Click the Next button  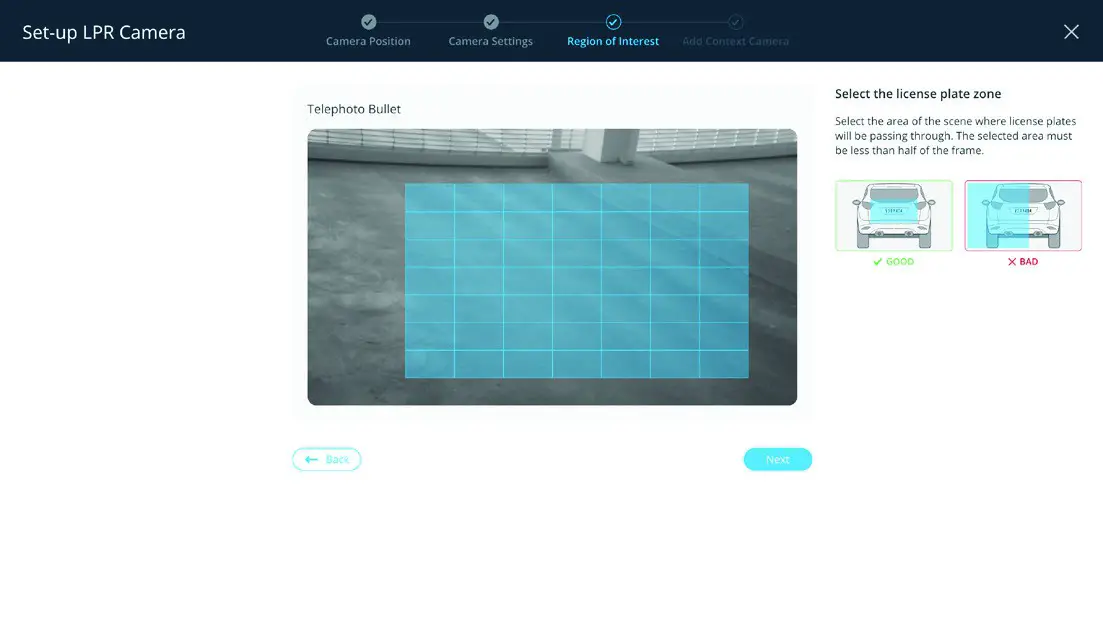click(x=777, y=459)
